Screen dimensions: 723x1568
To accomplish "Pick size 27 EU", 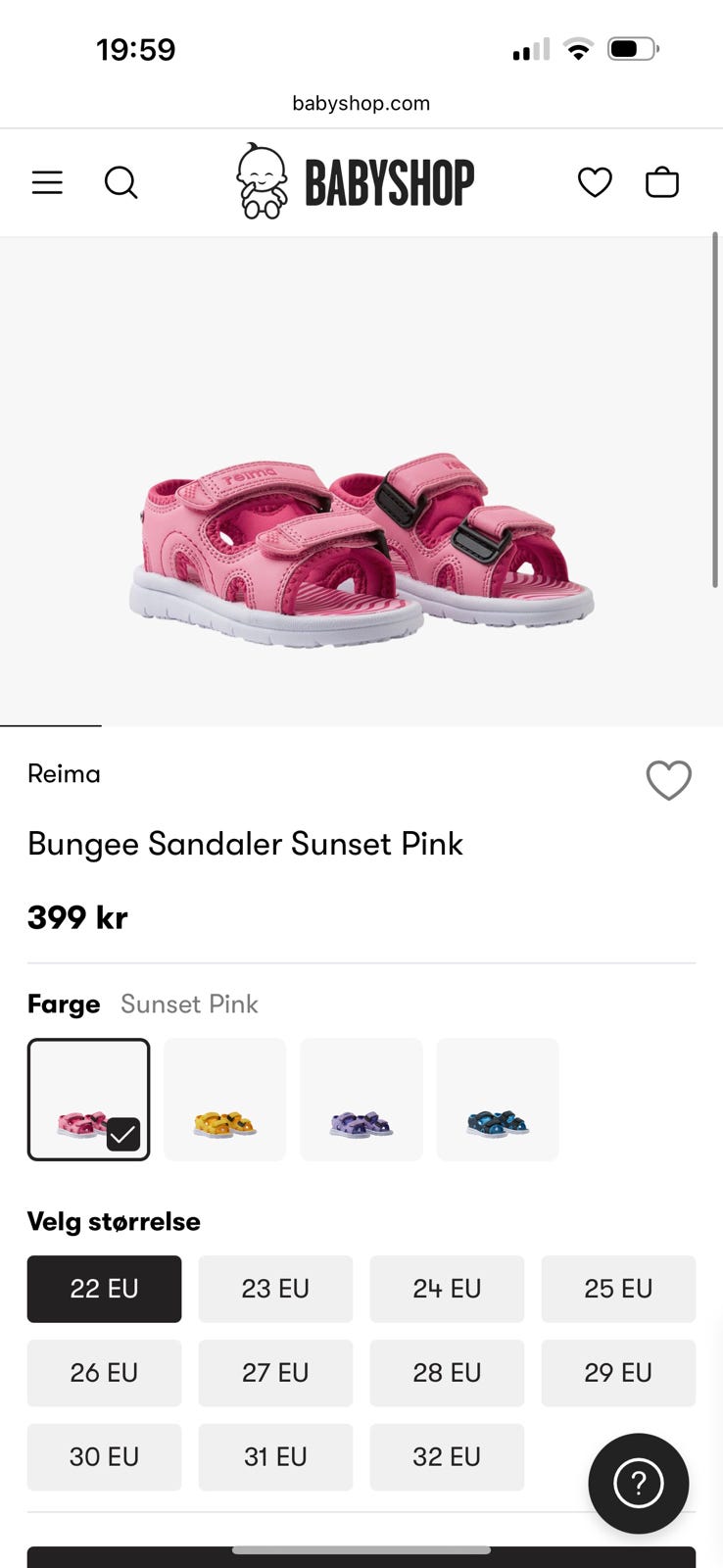I will coord(275,1373).
